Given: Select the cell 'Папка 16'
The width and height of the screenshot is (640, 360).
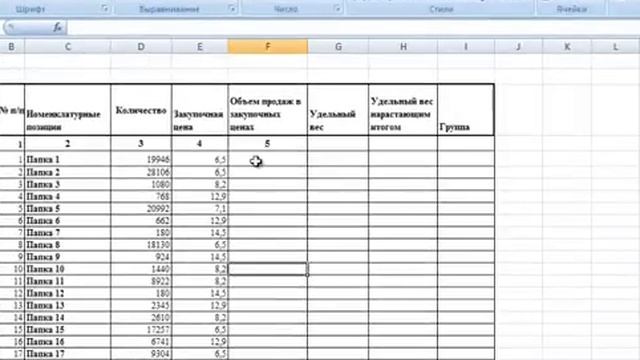Looking at the screenshot, I should point(68,342).
